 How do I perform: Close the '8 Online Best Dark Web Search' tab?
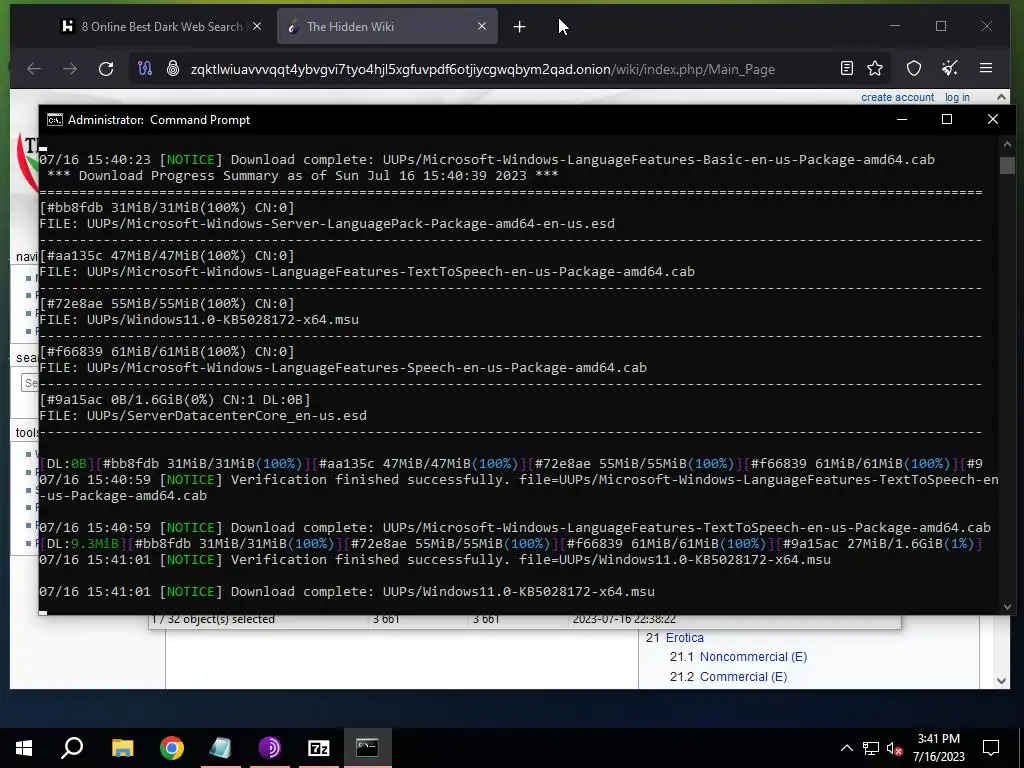point(257,26)
